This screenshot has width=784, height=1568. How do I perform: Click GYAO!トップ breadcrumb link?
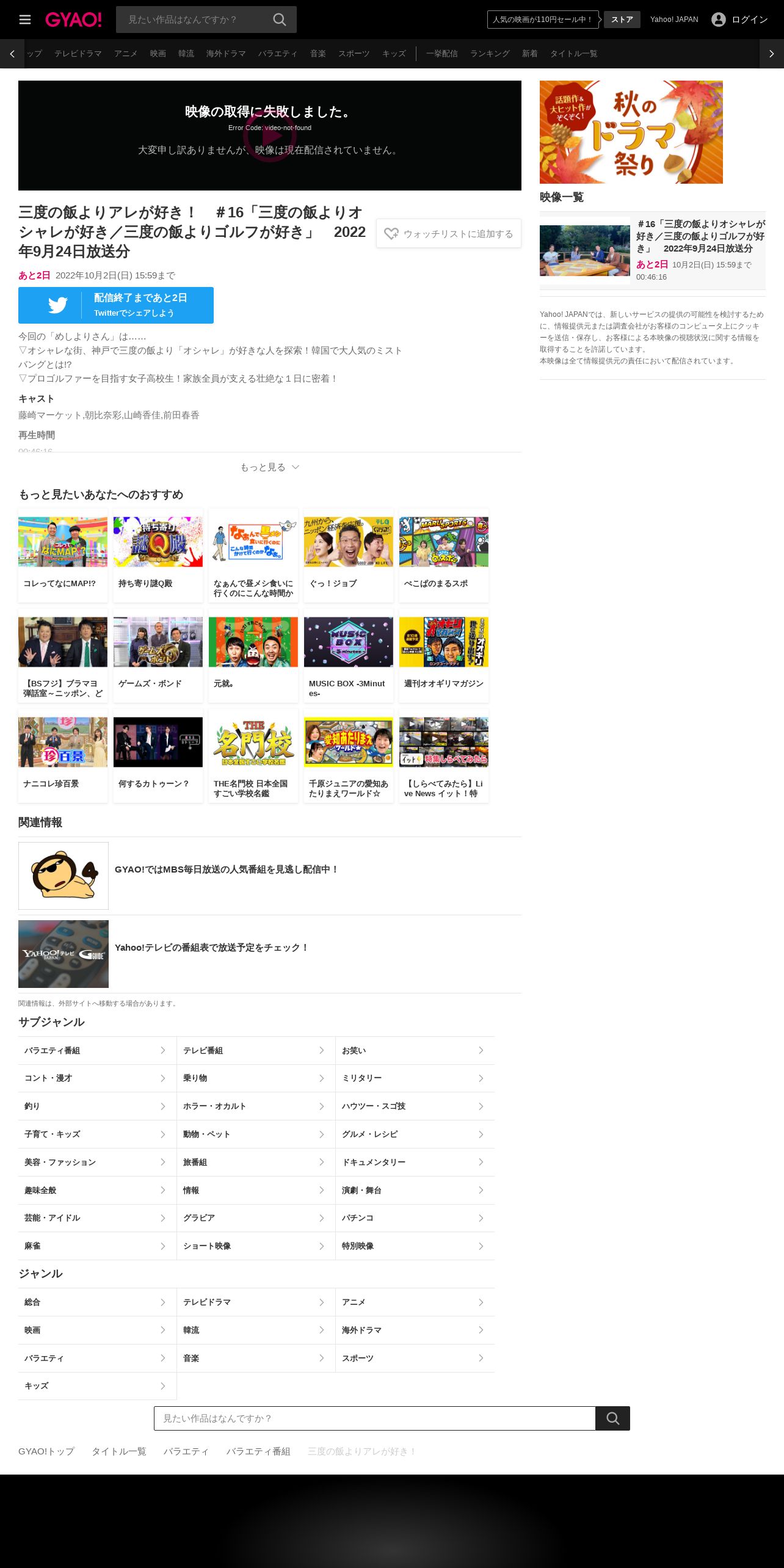pyautogui.click(x=46, y=1451)
